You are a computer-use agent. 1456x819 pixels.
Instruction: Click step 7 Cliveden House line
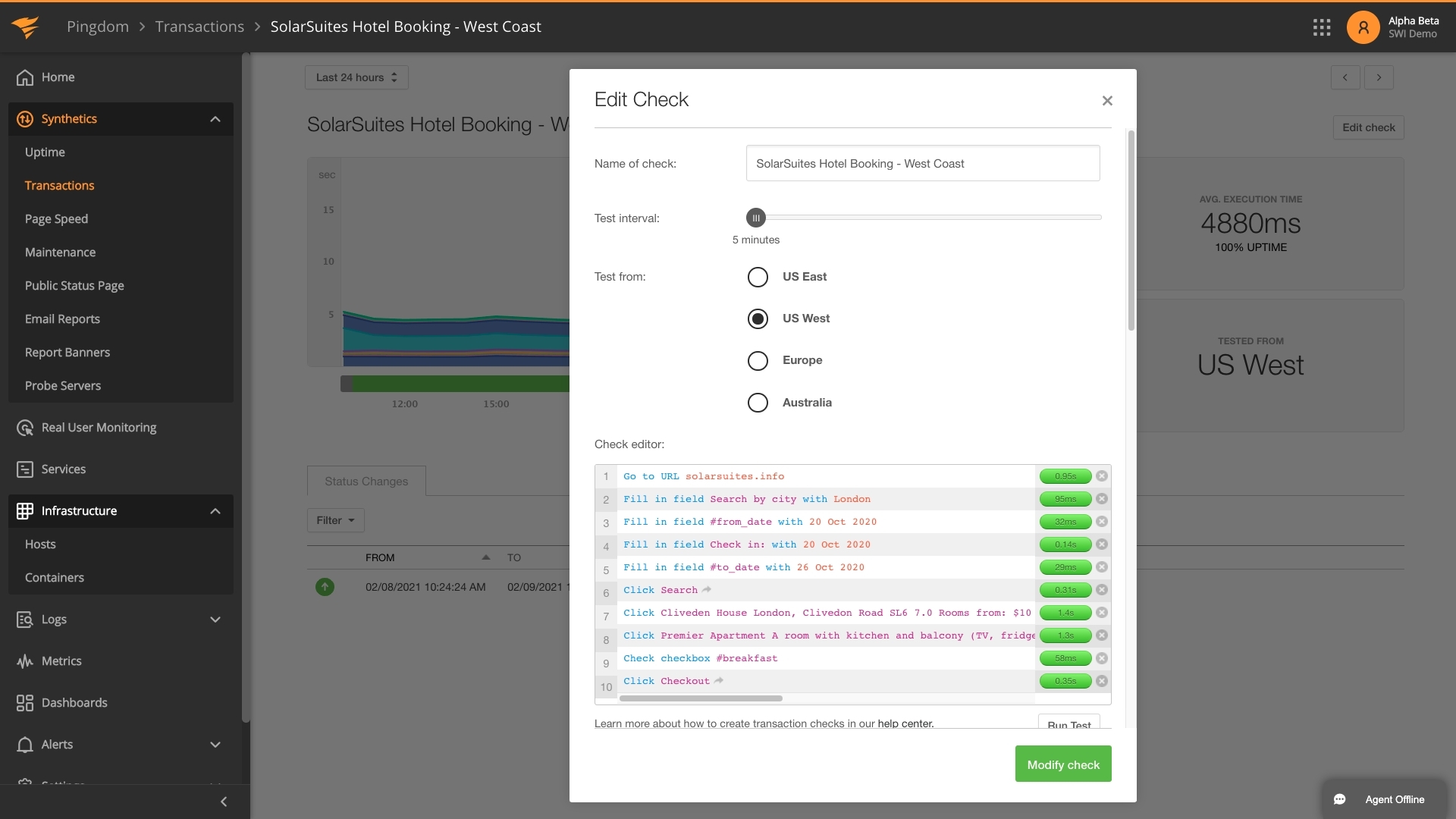pos(827,613)
